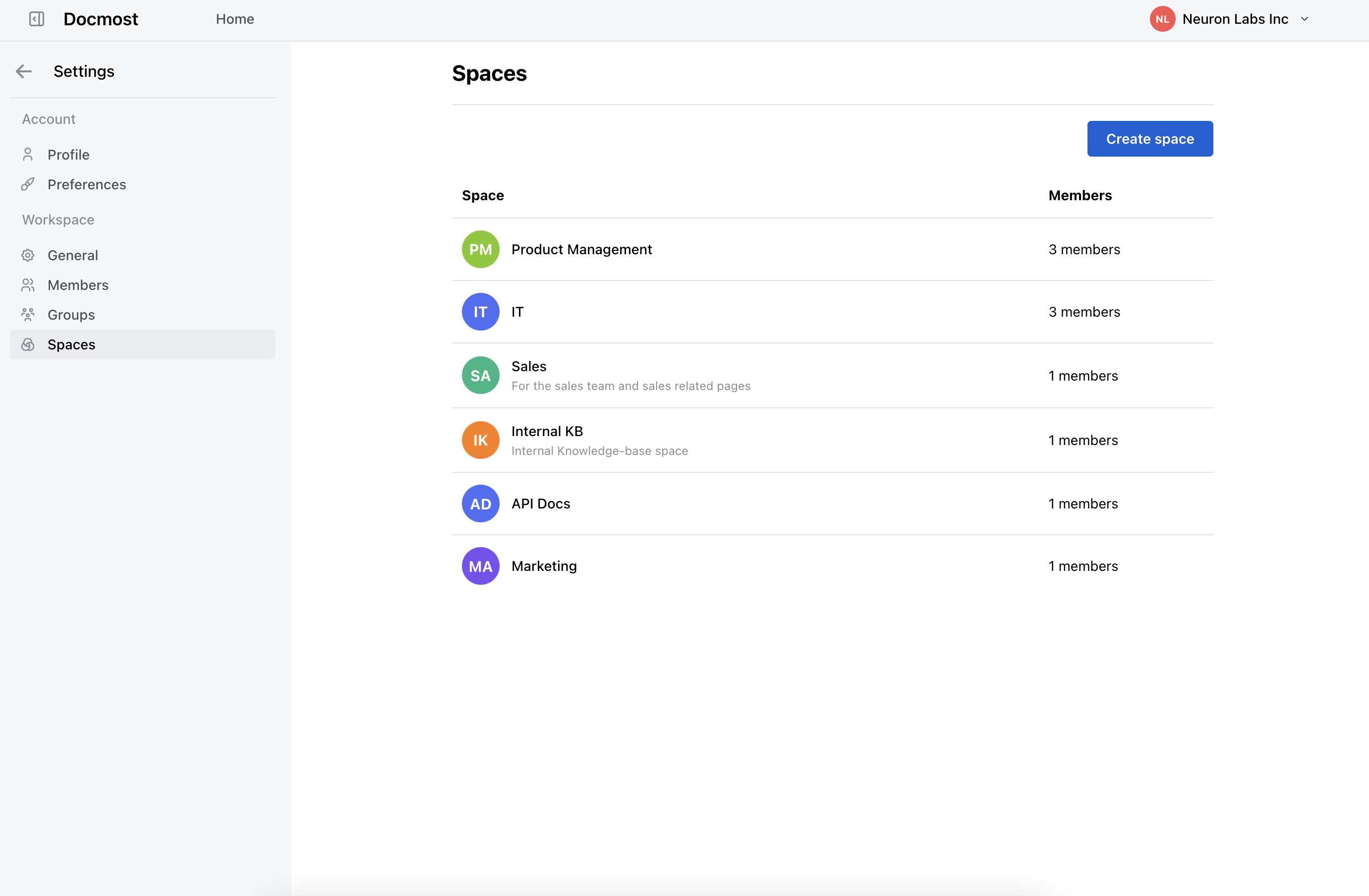Click 'Internal Knowledge-base space' description

[599, 451]
